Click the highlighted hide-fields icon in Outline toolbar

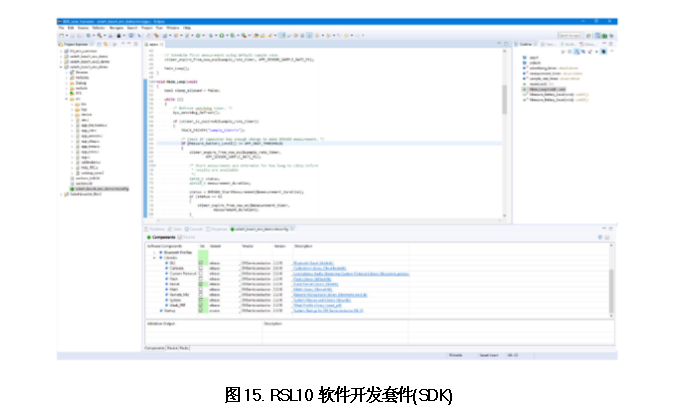[577, 52]
